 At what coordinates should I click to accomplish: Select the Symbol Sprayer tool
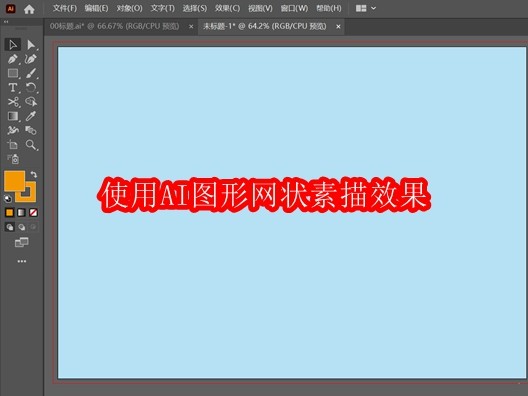click(13, 159)
